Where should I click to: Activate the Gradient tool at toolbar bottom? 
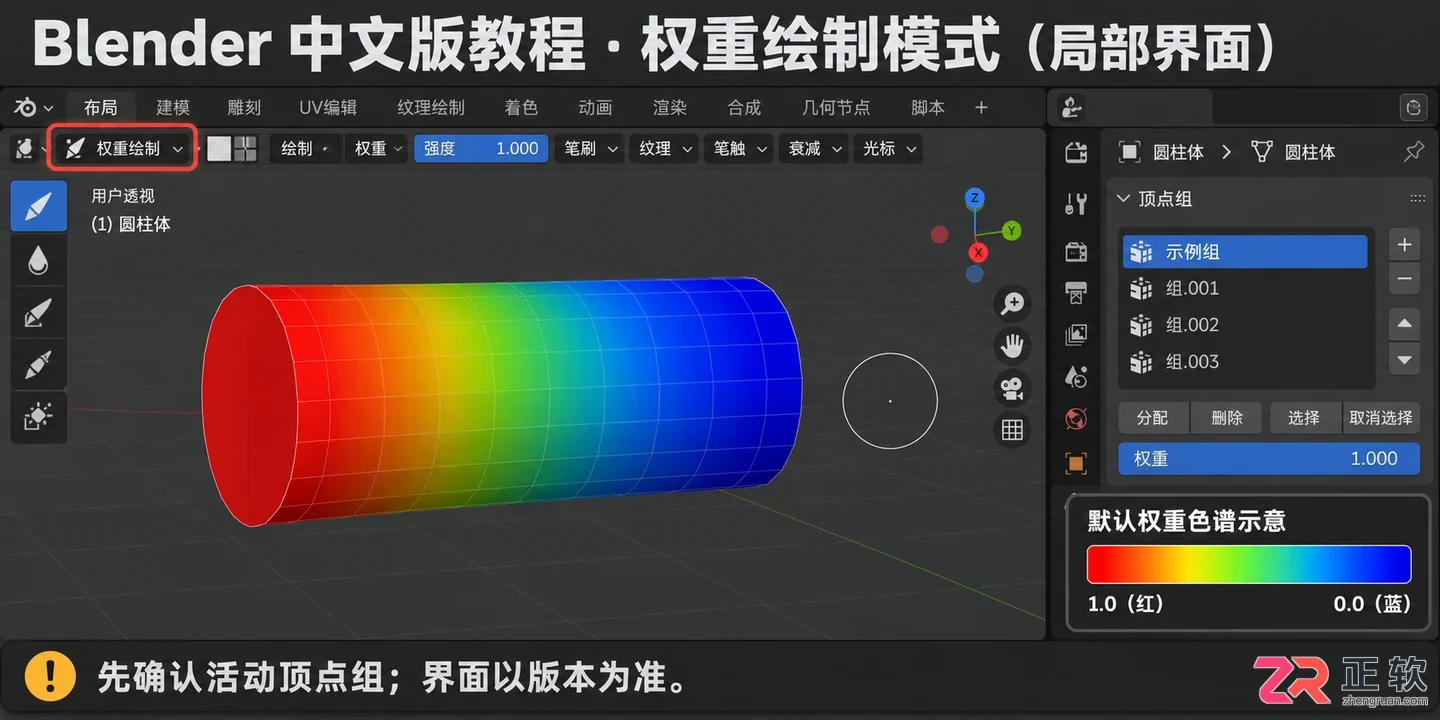coord(39,416)
